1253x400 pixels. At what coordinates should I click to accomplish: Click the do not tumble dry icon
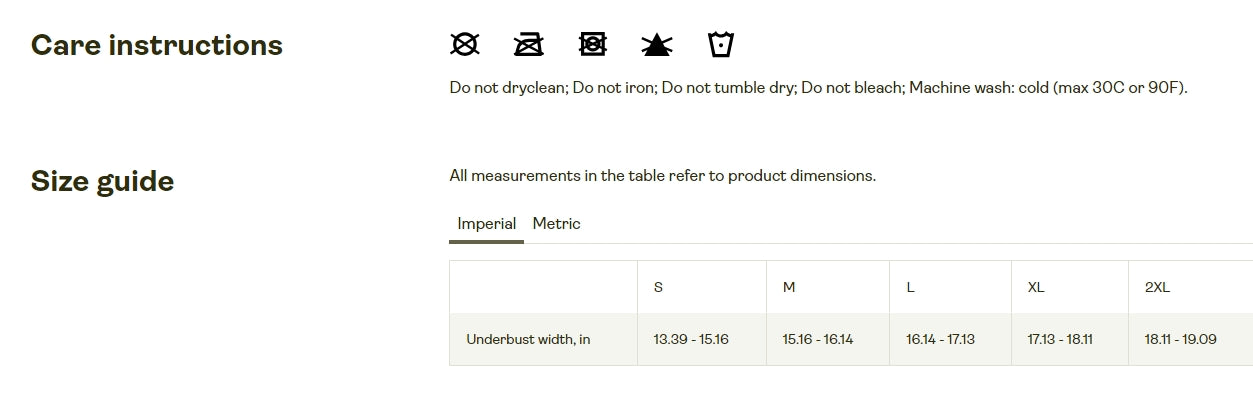(593, 44)
